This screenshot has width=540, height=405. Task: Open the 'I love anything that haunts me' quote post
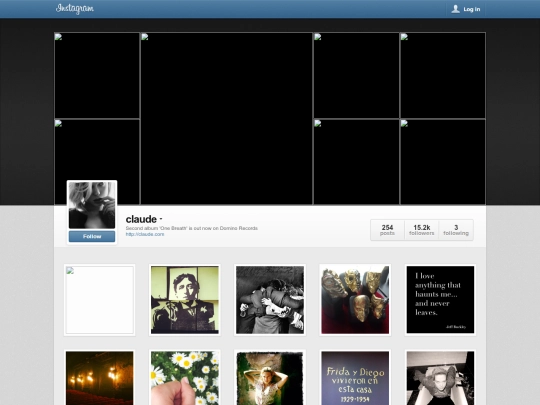pos(440,300)
